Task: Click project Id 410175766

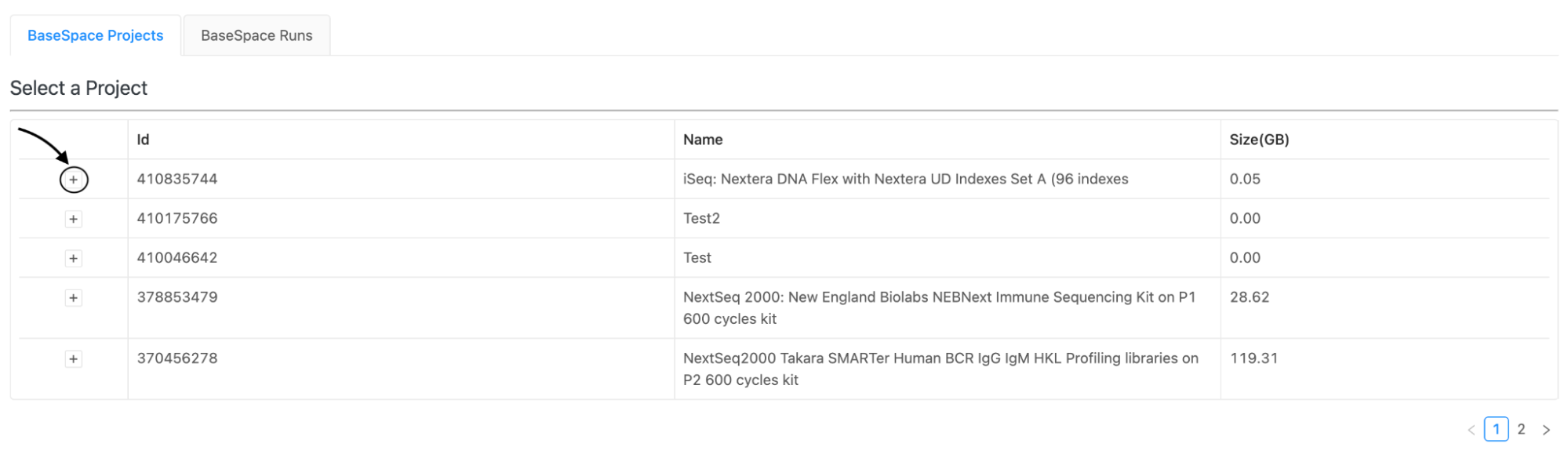Action: [x=177, y=218]
